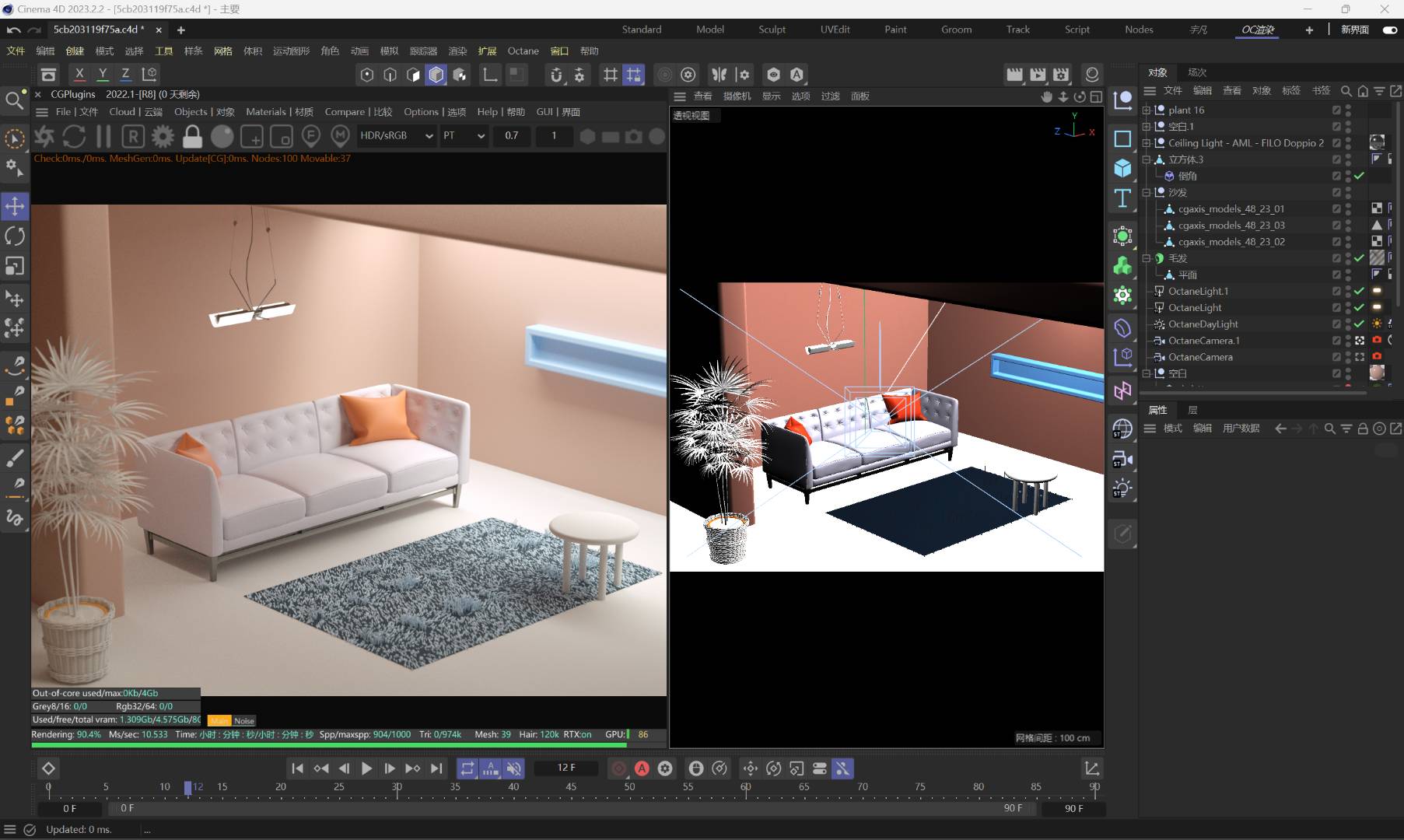Click the material tag thumbnail on the last 空白 row
Screen dimensions: 1404x840
[1377, 373]
